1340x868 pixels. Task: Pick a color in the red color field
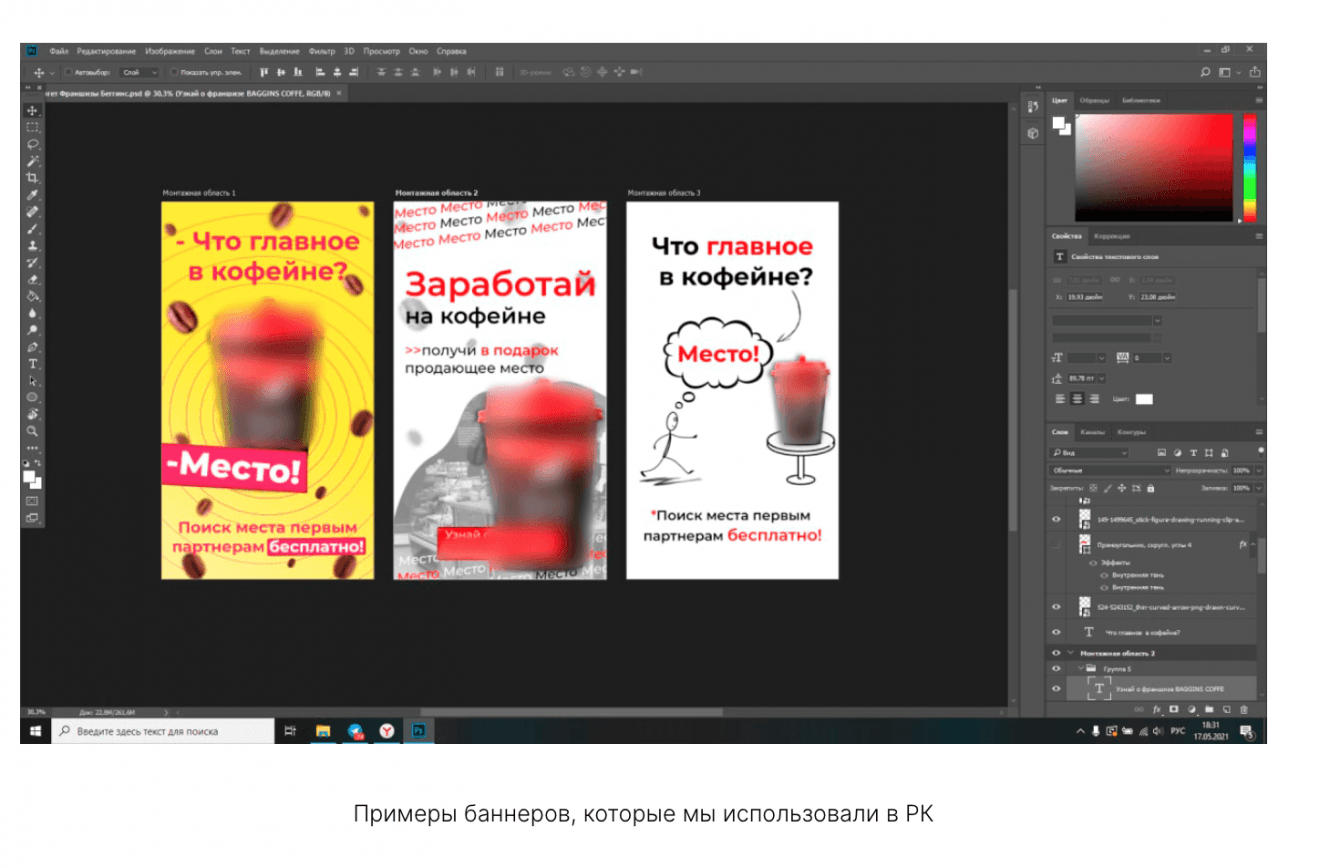pos(1153,168)
